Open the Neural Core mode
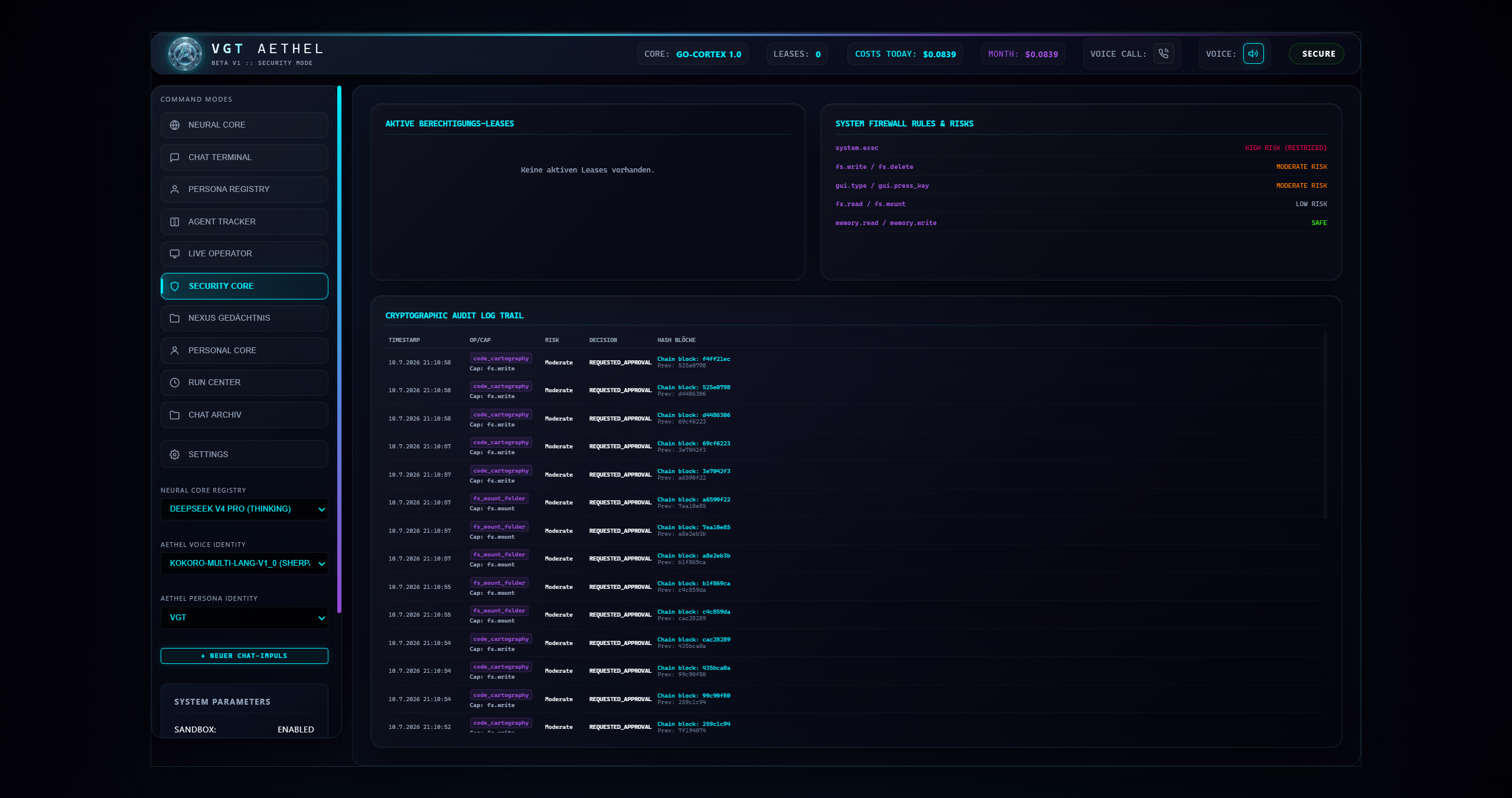This screenshot has height=798, width=1512. pyautogui.click(x=245, y=125)
